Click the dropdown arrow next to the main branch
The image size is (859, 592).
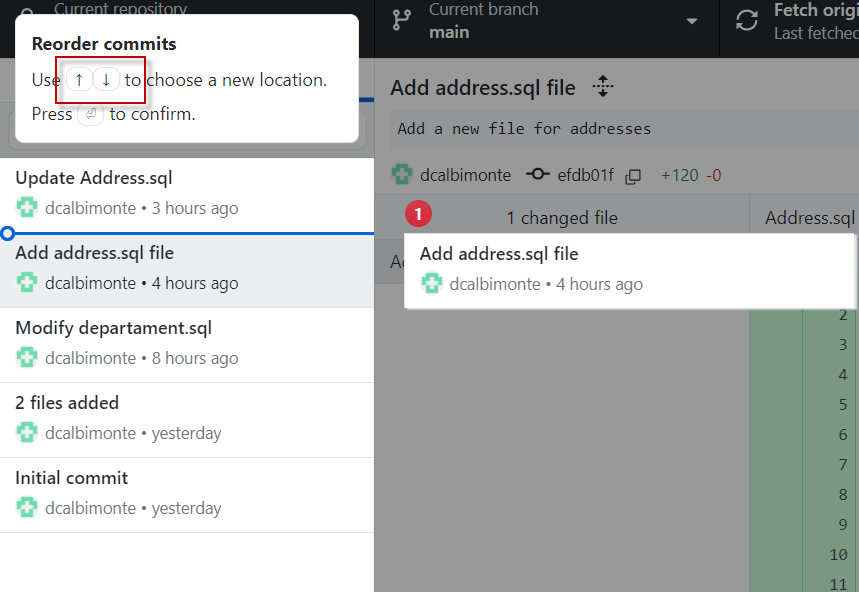(692, 21)
